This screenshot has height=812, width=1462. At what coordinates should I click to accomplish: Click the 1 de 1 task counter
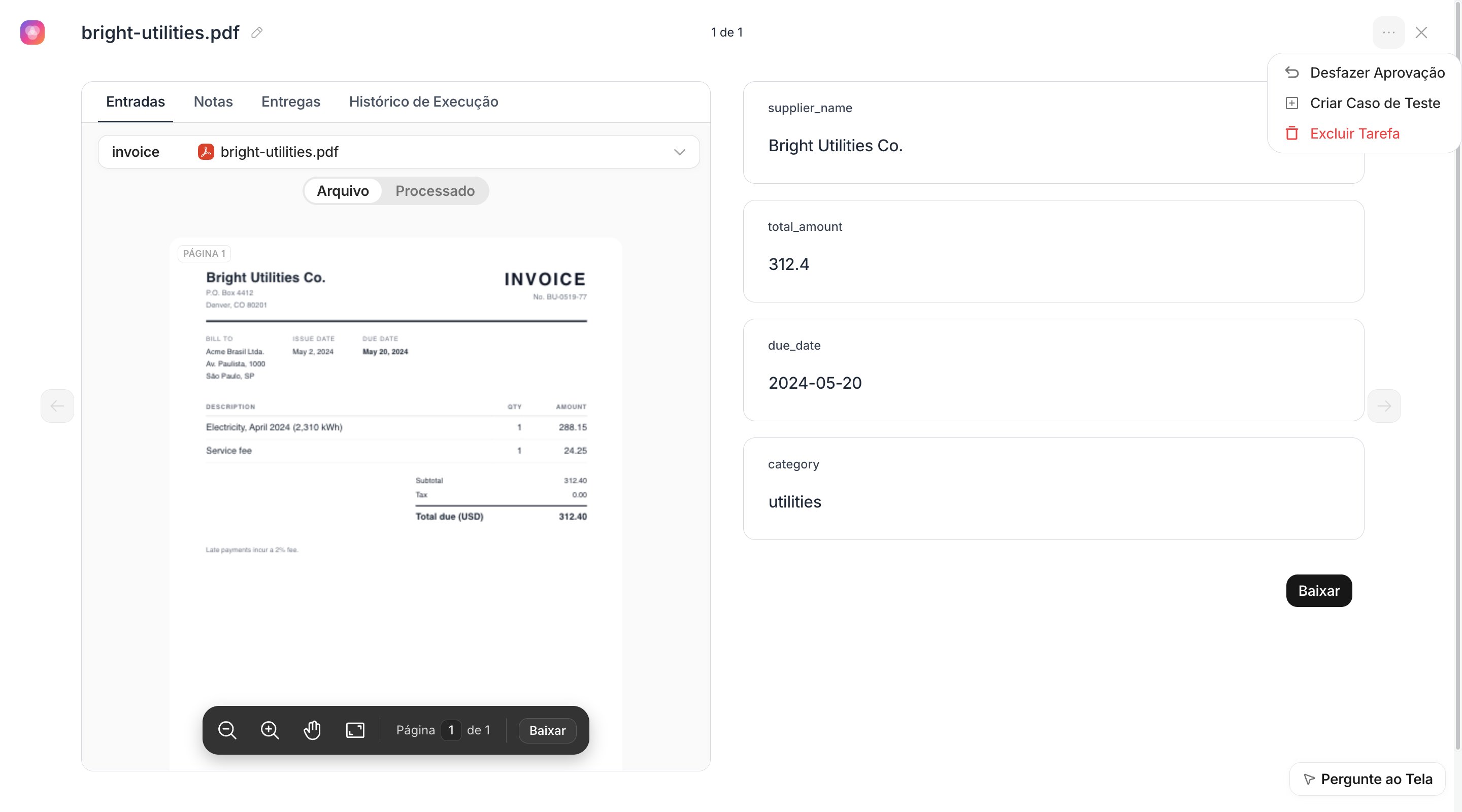[x=726, y=32]
